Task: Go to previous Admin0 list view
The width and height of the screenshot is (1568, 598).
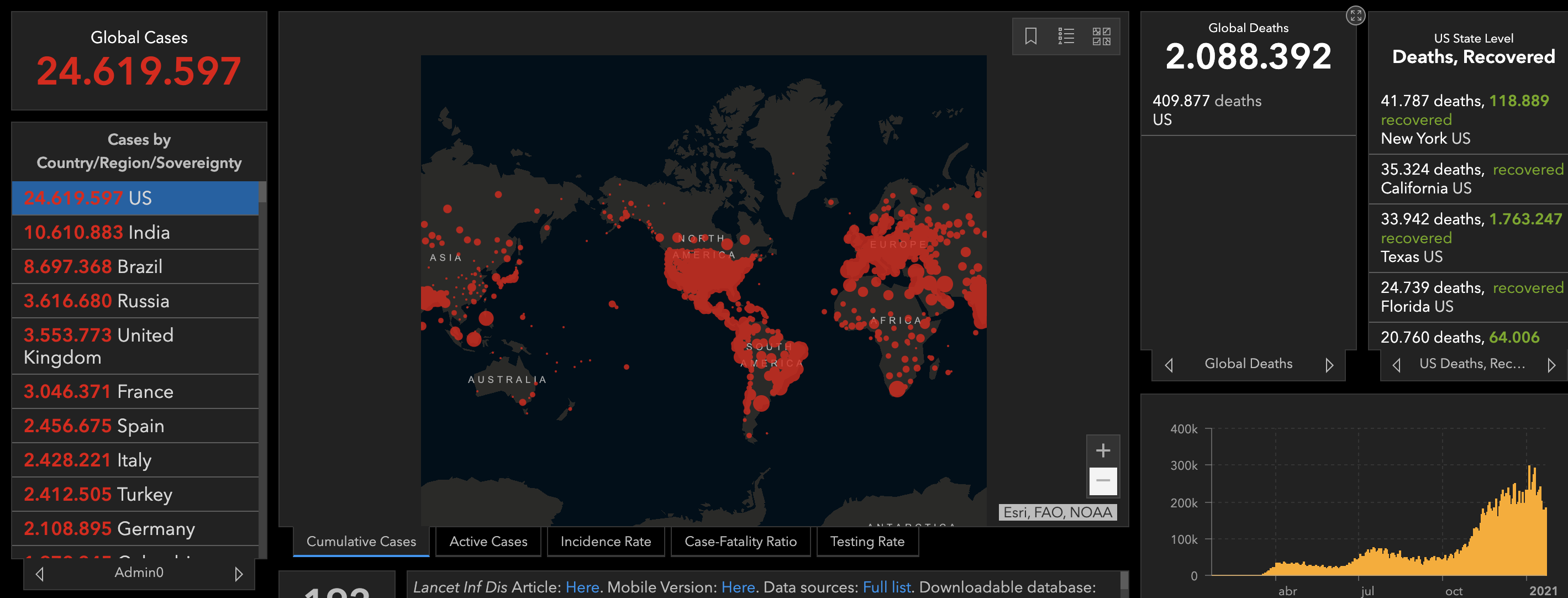Action: click(x=40, y=574)
